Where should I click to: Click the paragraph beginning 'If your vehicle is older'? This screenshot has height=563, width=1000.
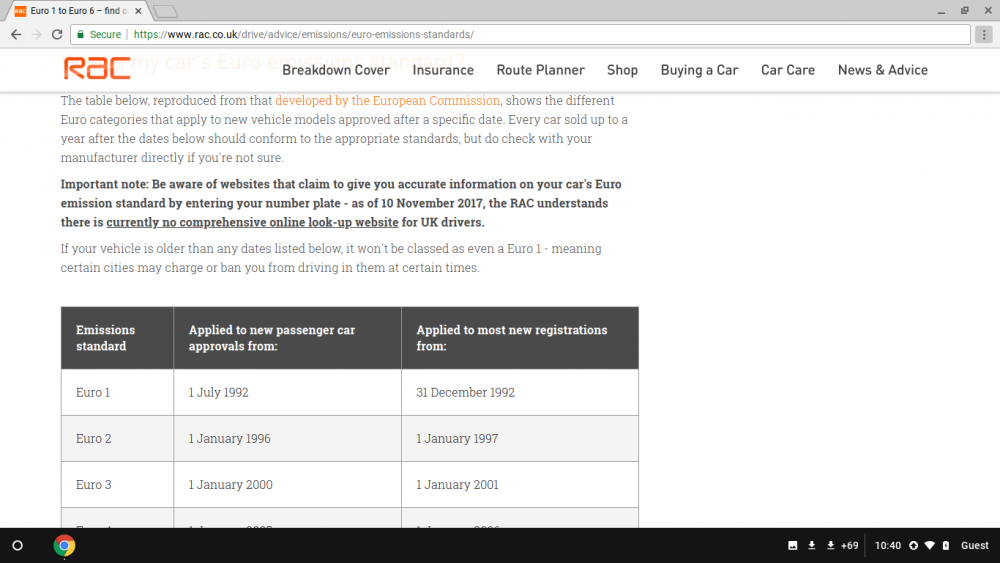[x=331, y=258]
